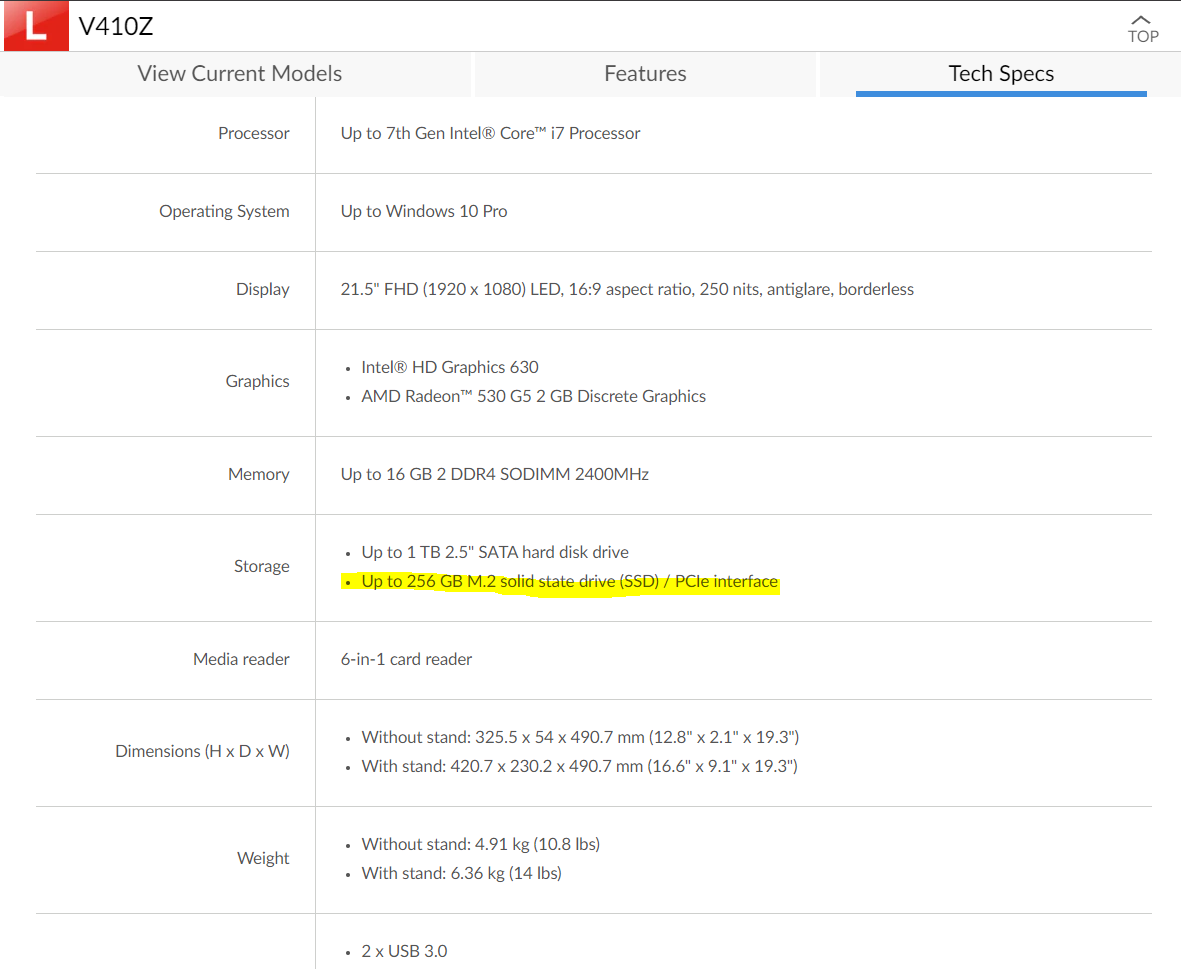Viewport: 1181px width, 969px height.
Task: Click the Display row label
Action: coord(262,289)
